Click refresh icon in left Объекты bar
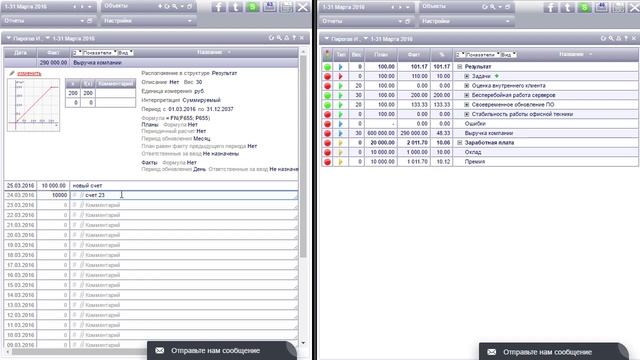Viewport: 640px width, 360px height. (167, 7)
